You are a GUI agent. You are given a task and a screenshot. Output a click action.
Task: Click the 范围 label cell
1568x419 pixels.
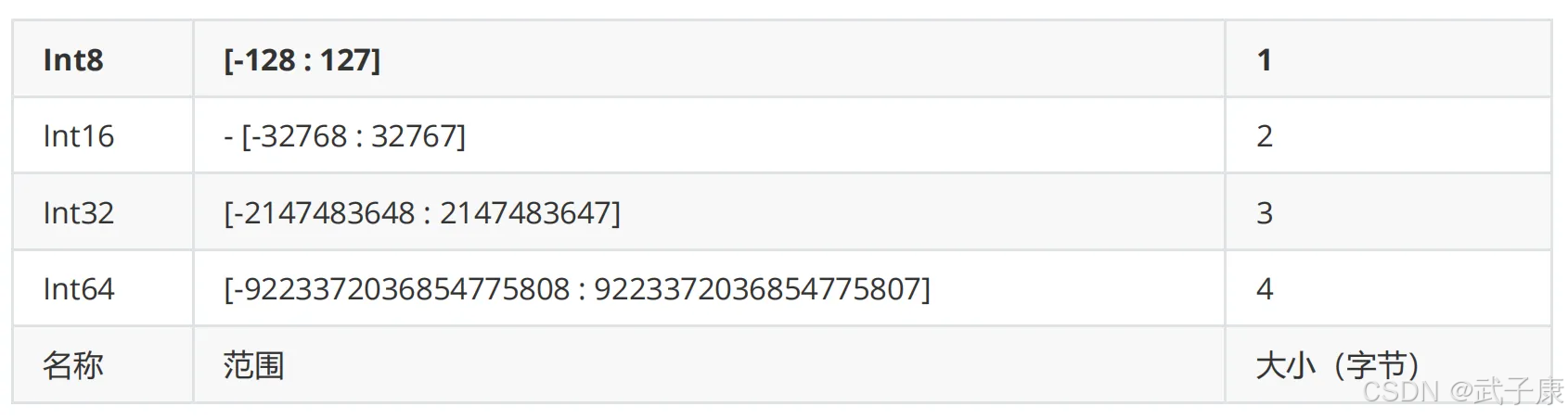[253, 365]
